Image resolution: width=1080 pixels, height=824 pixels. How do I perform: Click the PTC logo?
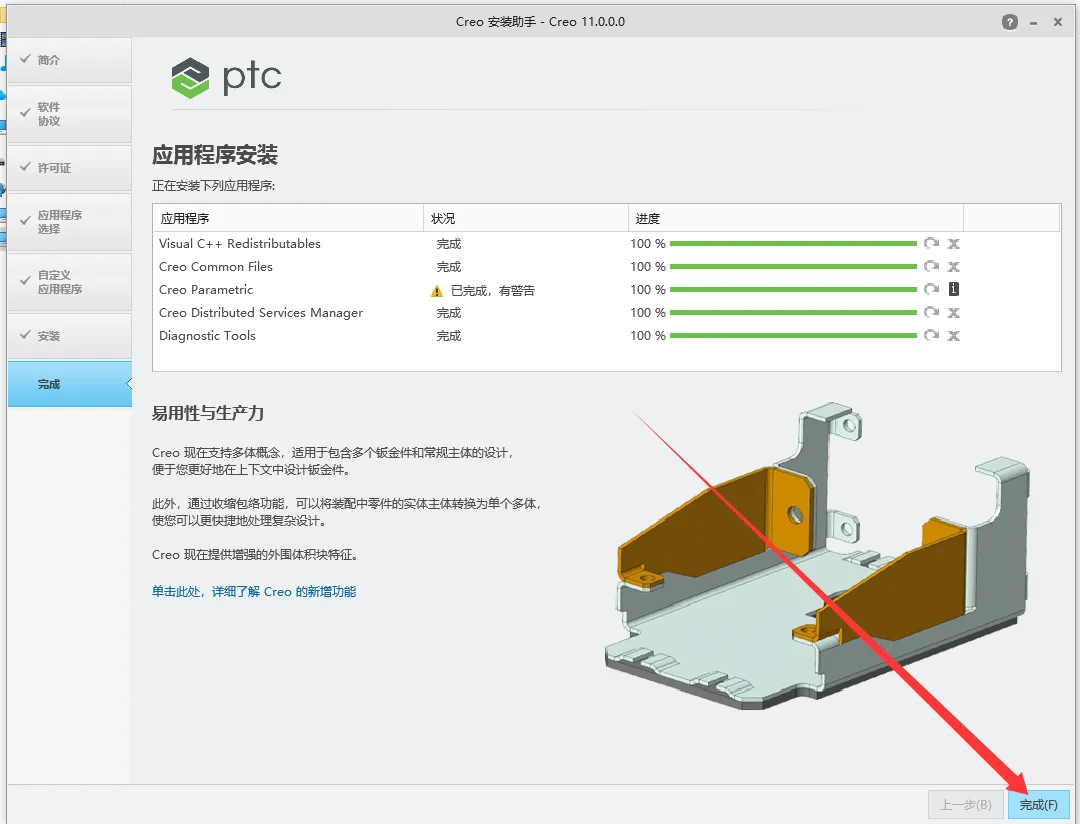click(227, 78)
